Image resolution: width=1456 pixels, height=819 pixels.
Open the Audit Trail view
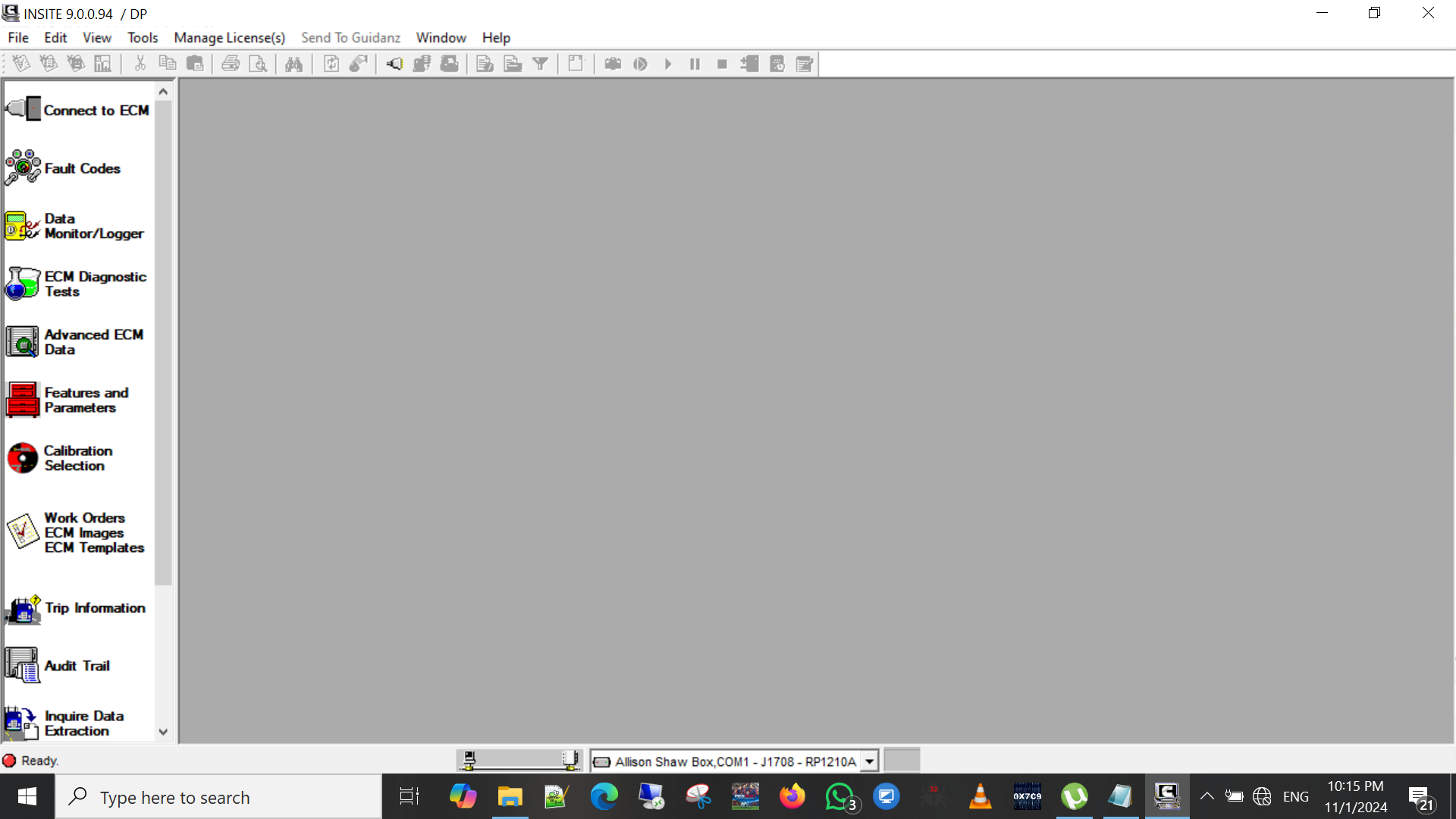[59, 665]
